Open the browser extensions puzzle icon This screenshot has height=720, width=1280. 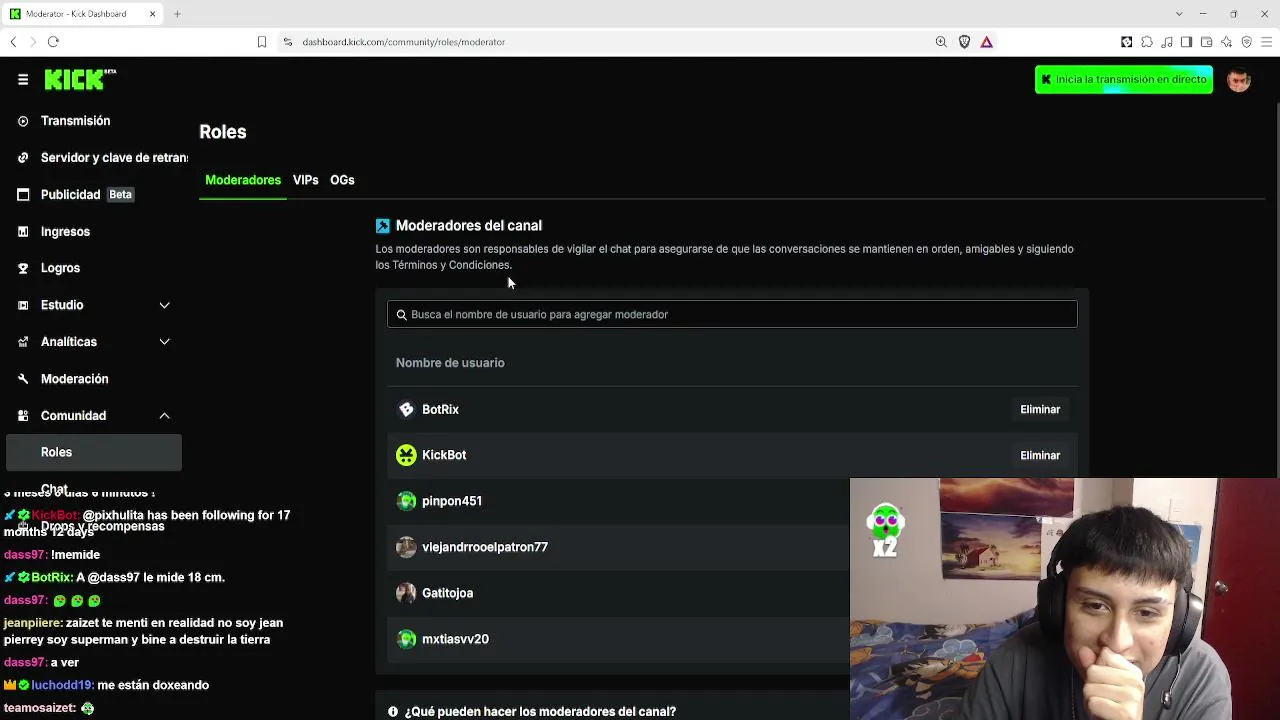point(1147,42)
